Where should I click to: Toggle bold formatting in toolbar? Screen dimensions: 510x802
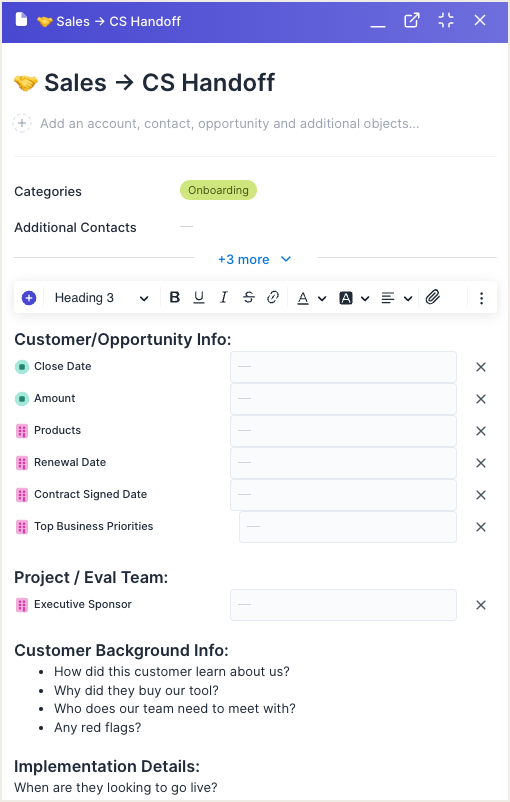[174, 298]
